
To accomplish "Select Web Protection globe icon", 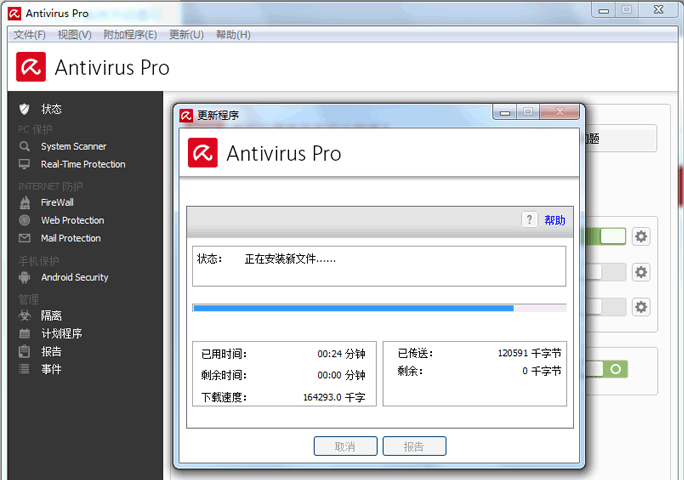I will 24,220.
